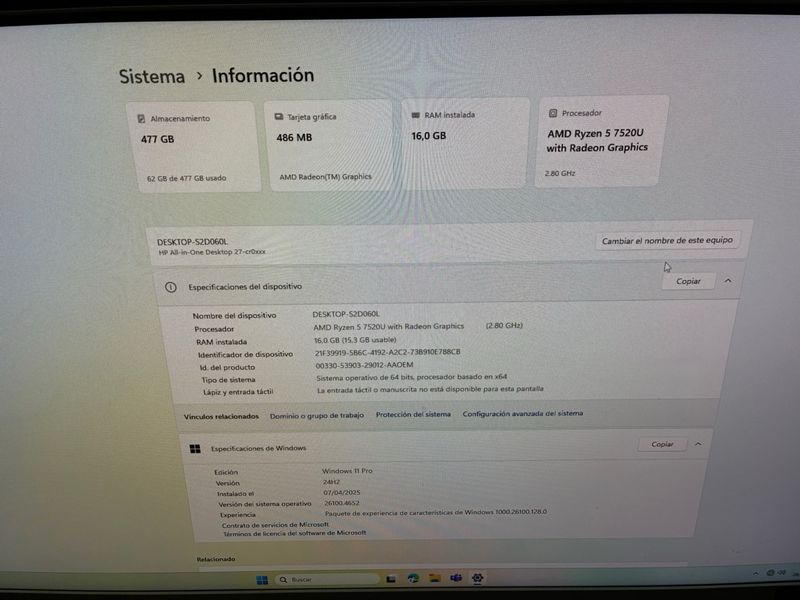Open Contrato de servicios de Microsoft

click(x=275, y=524)
